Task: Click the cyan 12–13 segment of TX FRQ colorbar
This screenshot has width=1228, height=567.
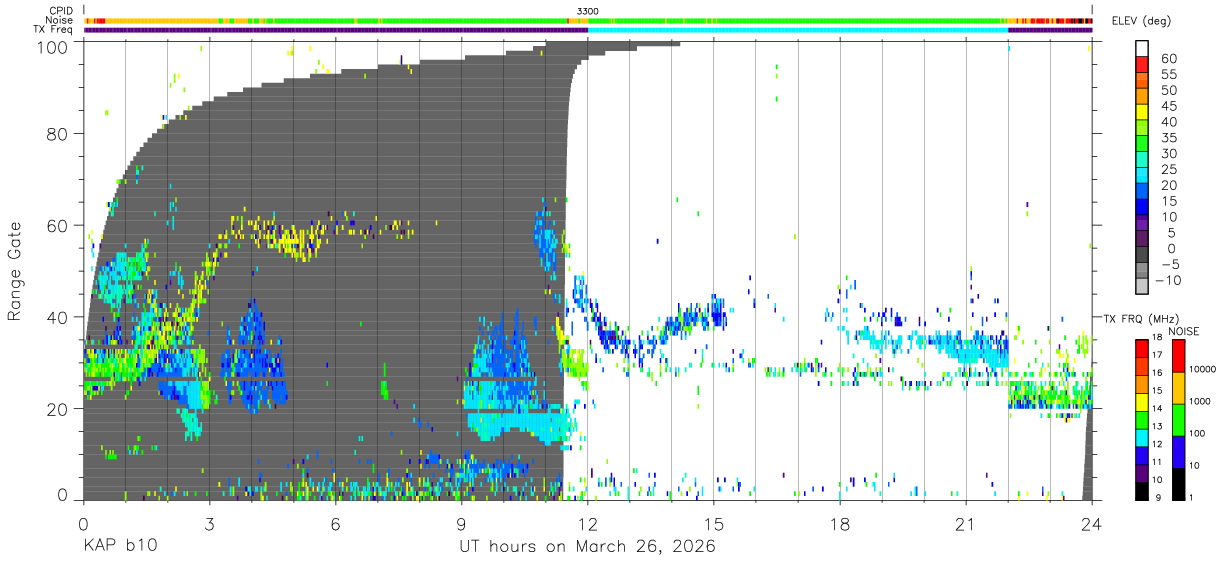Action: [x=1142, y=438]
